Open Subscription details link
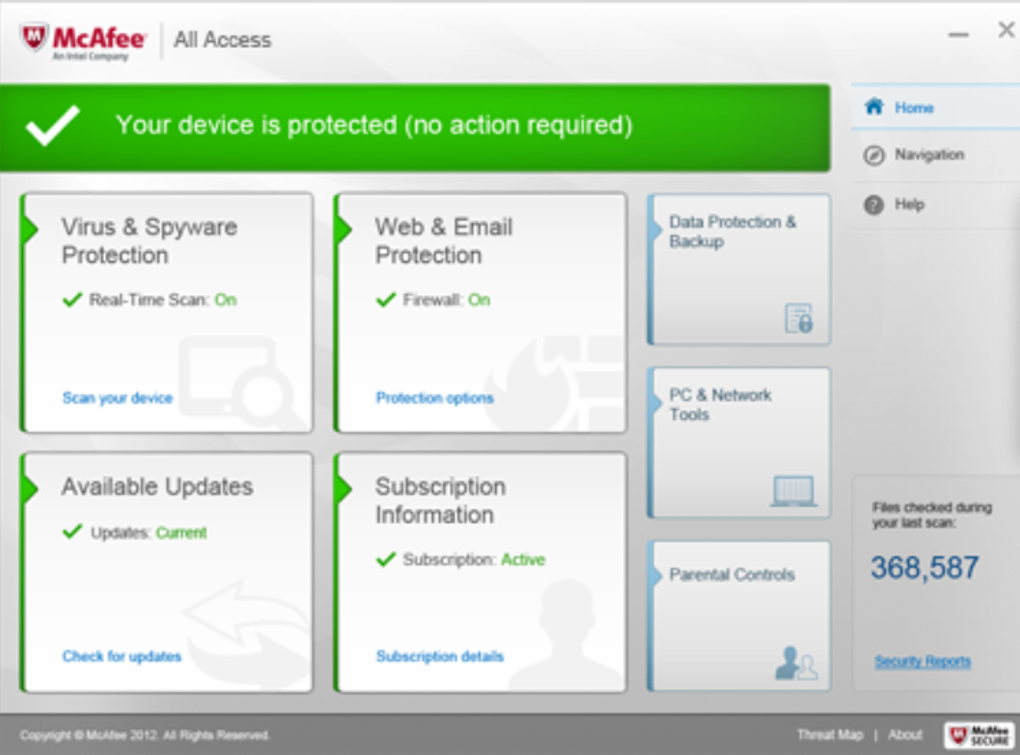 point(440,656)
